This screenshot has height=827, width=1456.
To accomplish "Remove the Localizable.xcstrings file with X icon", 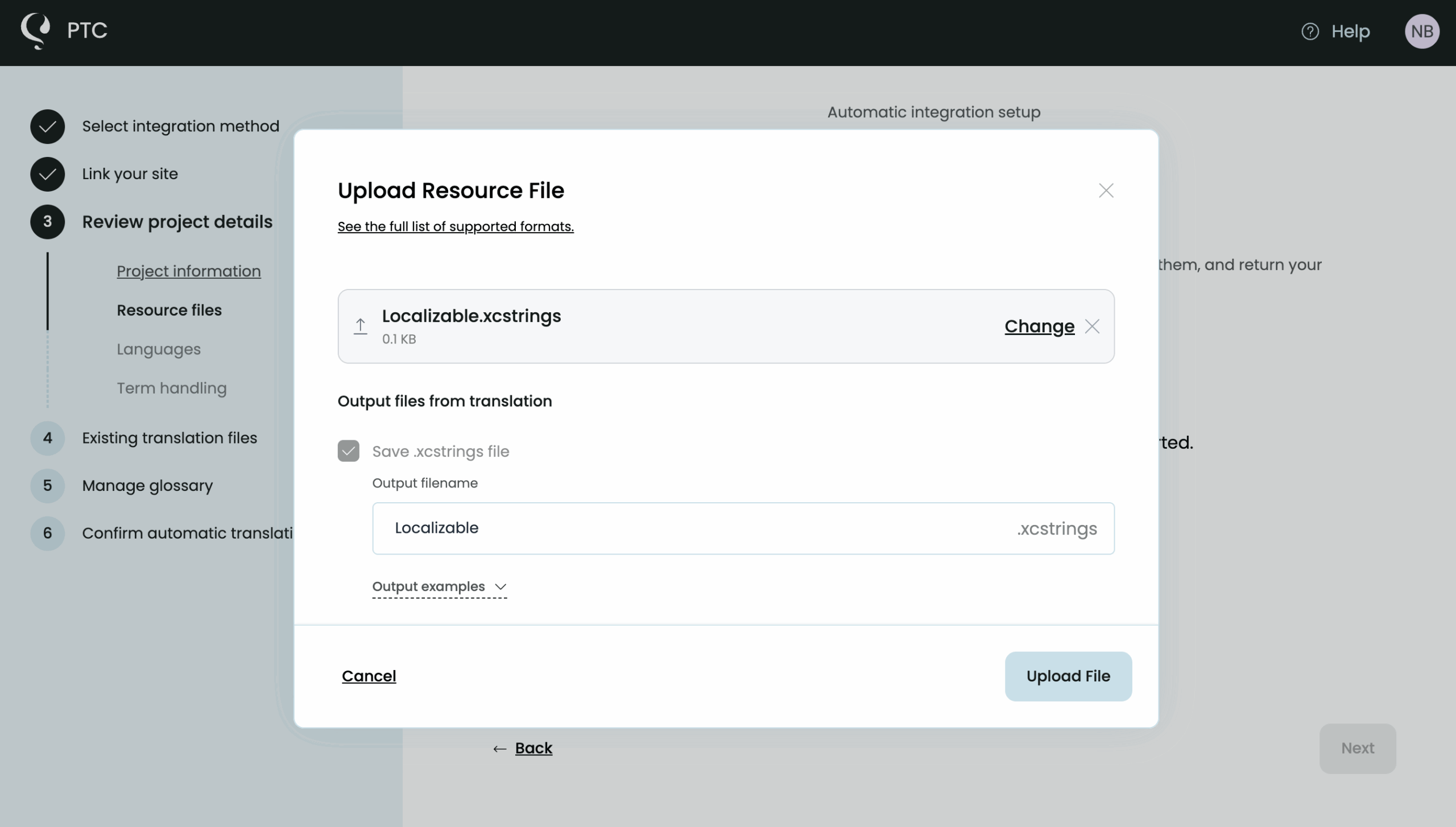I will [x=1092, y=326].
